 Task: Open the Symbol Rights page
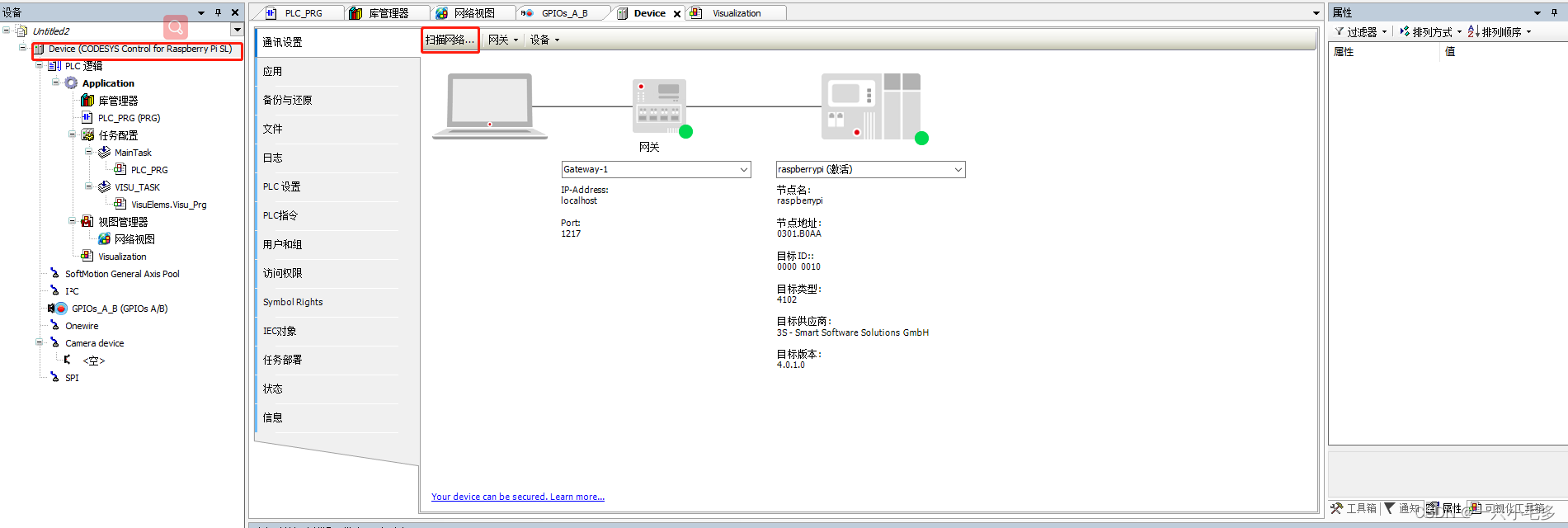327,303
